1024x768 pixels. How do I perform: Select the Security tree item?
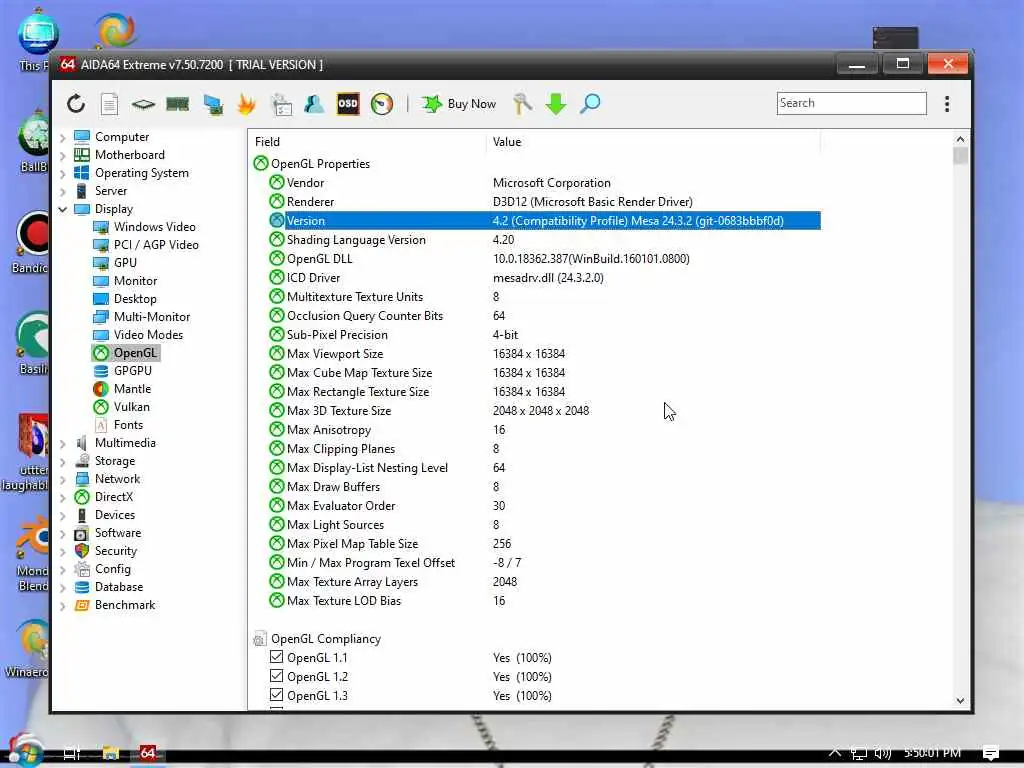106,551
